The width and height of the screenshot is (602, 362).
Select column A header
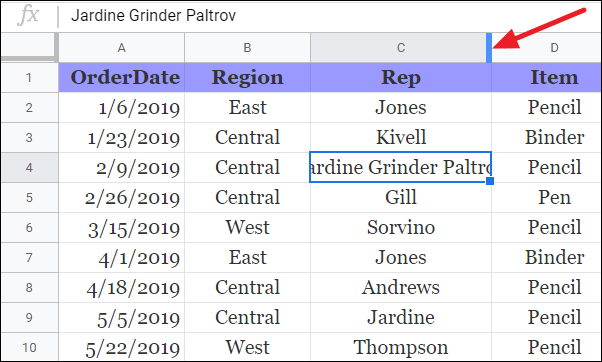(121, 48)
